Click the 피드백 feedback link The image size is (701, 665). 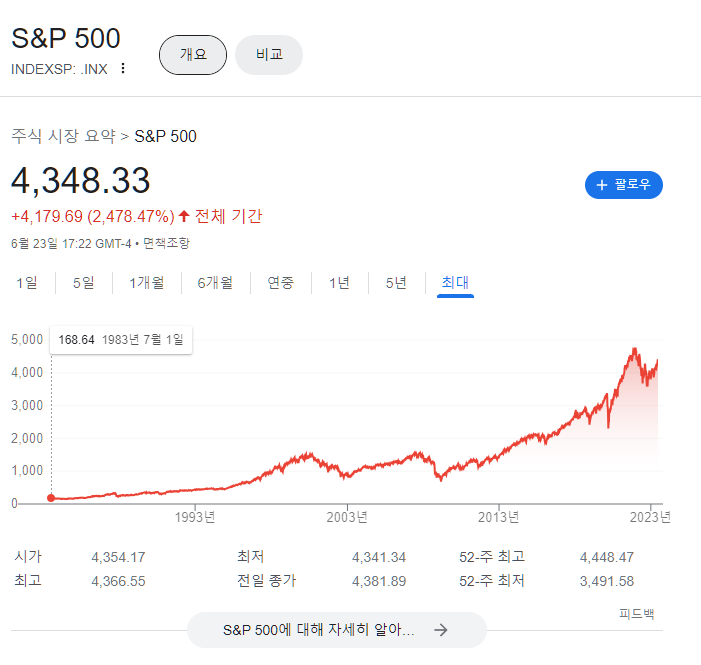637,614
